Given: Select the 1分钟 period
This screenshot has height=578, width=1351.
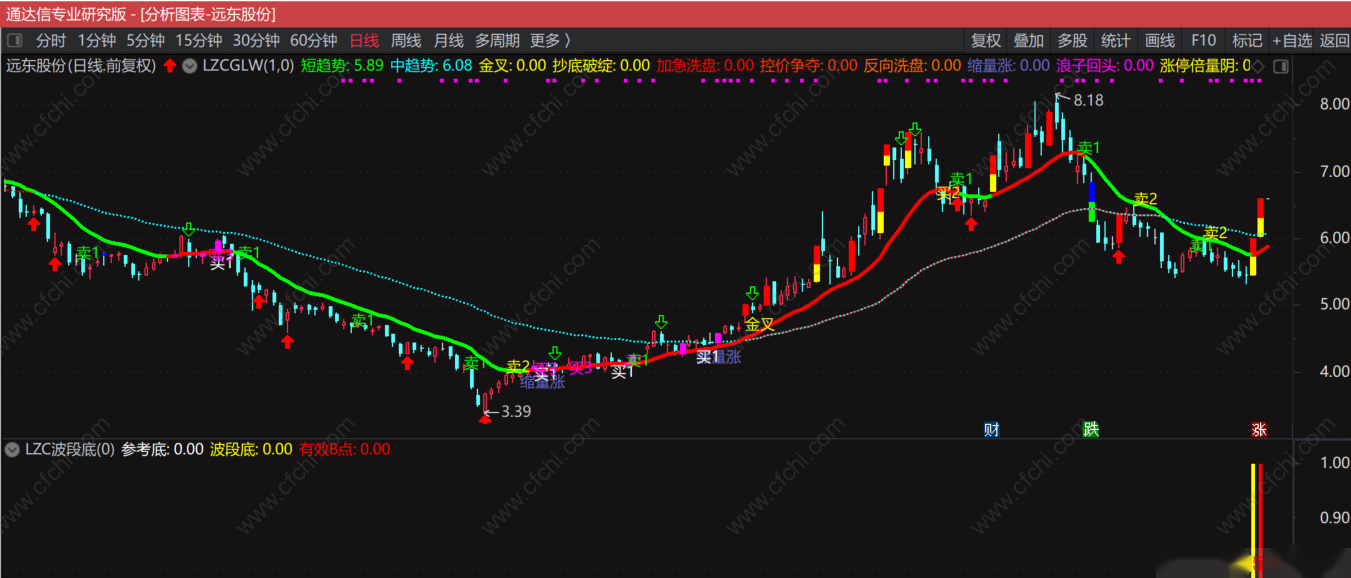Looking at the screenshot, I should 96,41.
